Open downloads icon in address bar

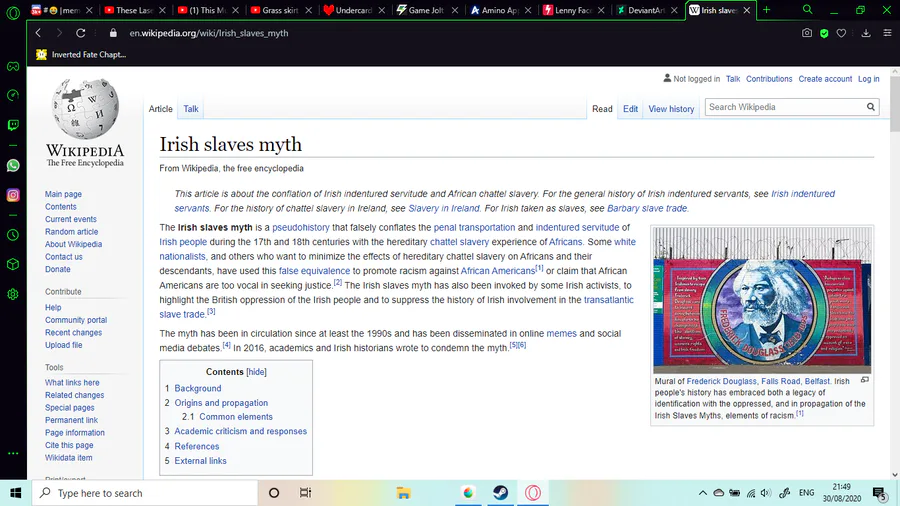(x=866, y=33)
